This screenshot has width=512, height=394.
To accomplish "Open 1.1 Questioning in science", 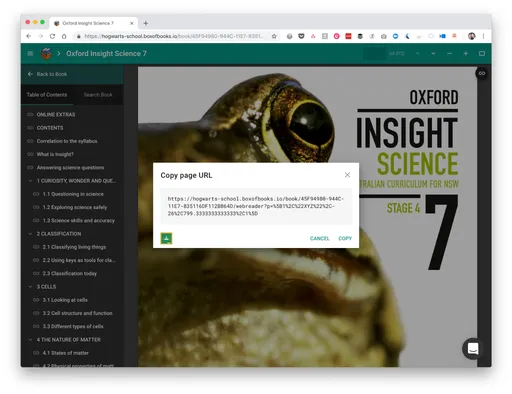I will coord(73,194).
